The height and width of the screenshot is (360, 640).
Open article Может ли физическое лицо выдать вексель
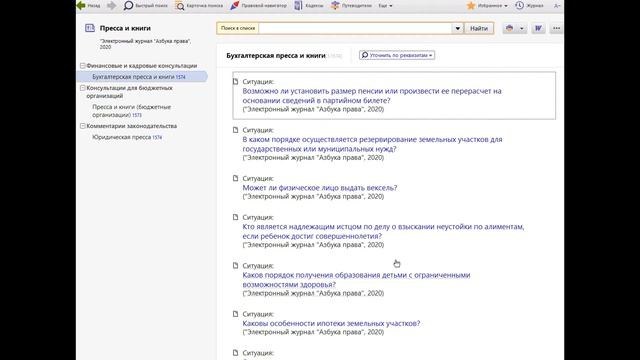(x=320, y=188)
